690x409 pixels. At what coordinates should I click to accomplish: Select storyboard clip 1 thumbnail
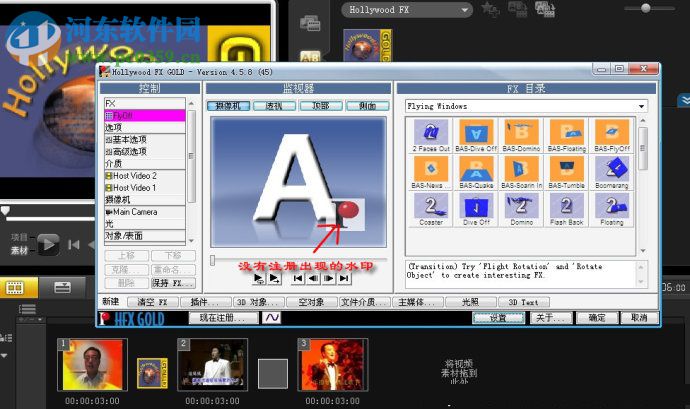(x=92, y=365)
